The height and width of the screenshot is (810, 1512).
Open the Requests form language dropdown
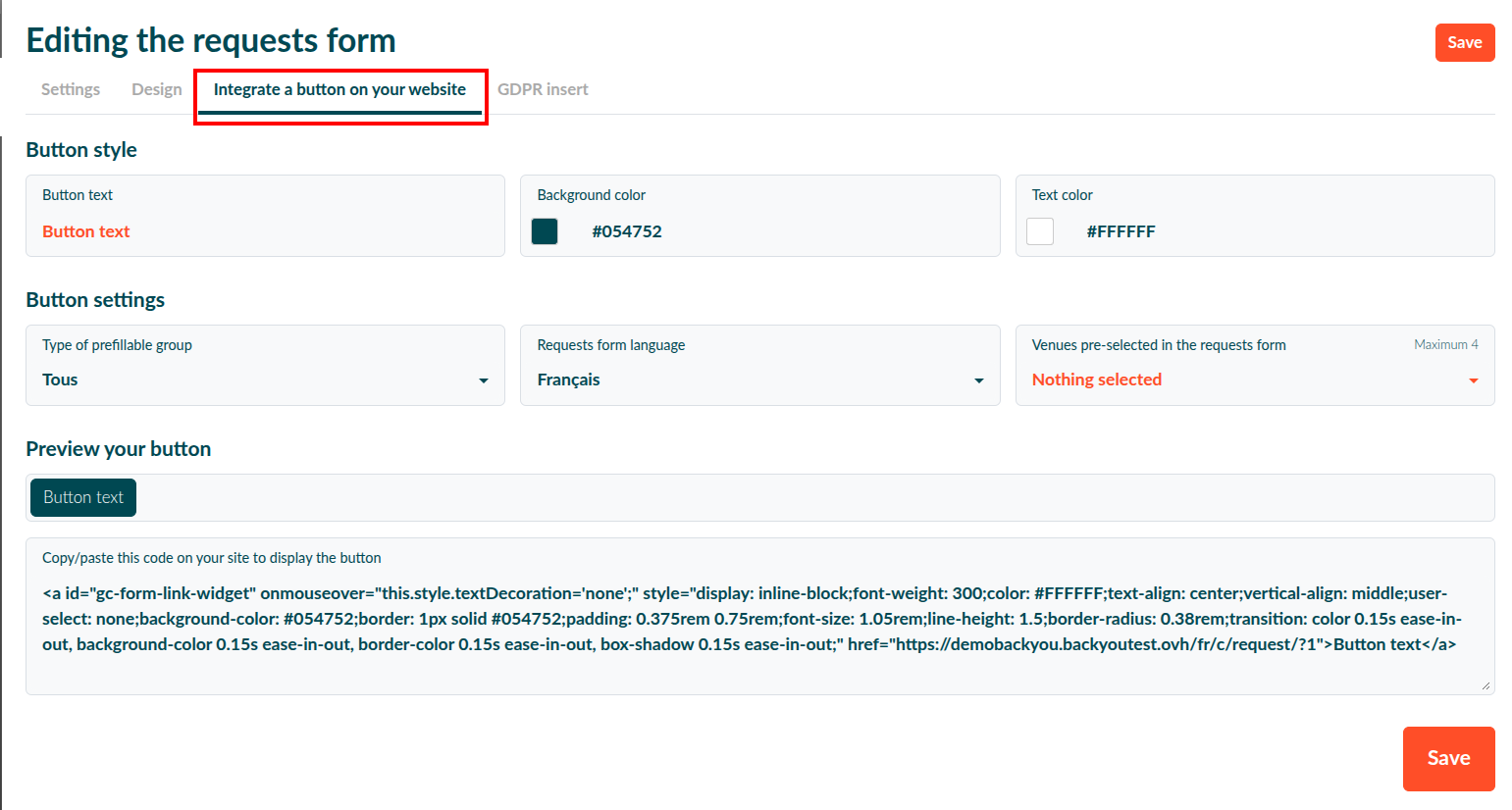759,365
